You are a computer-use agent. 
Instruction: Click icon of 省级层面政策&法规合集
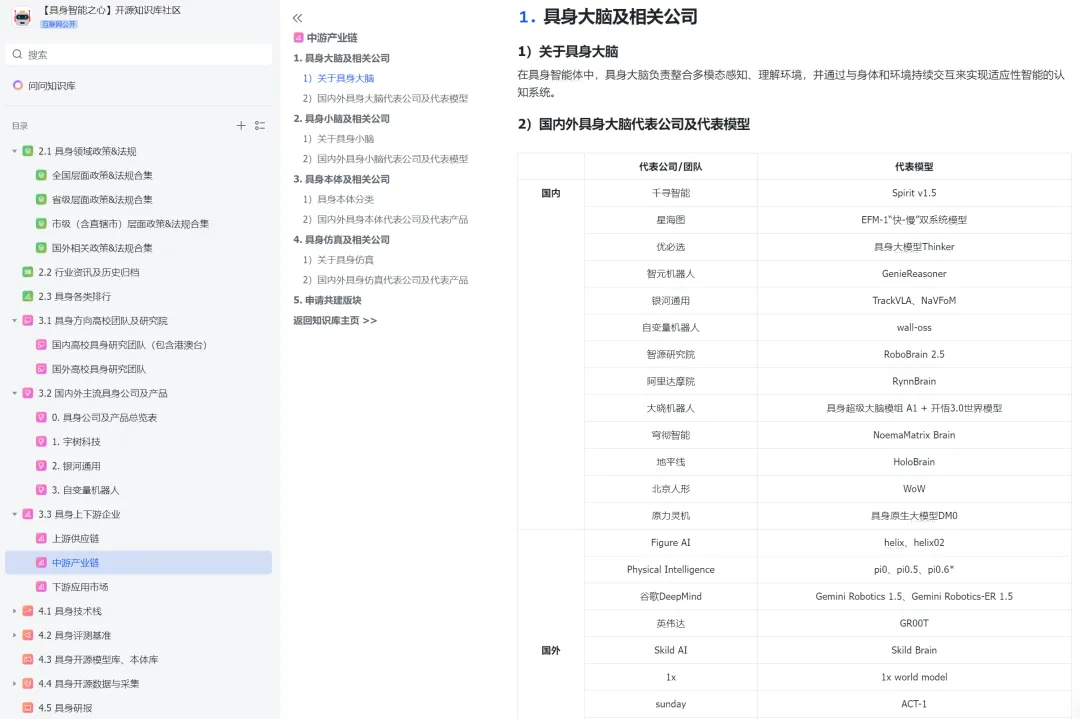pyautogui.click(x=41, y=199)
